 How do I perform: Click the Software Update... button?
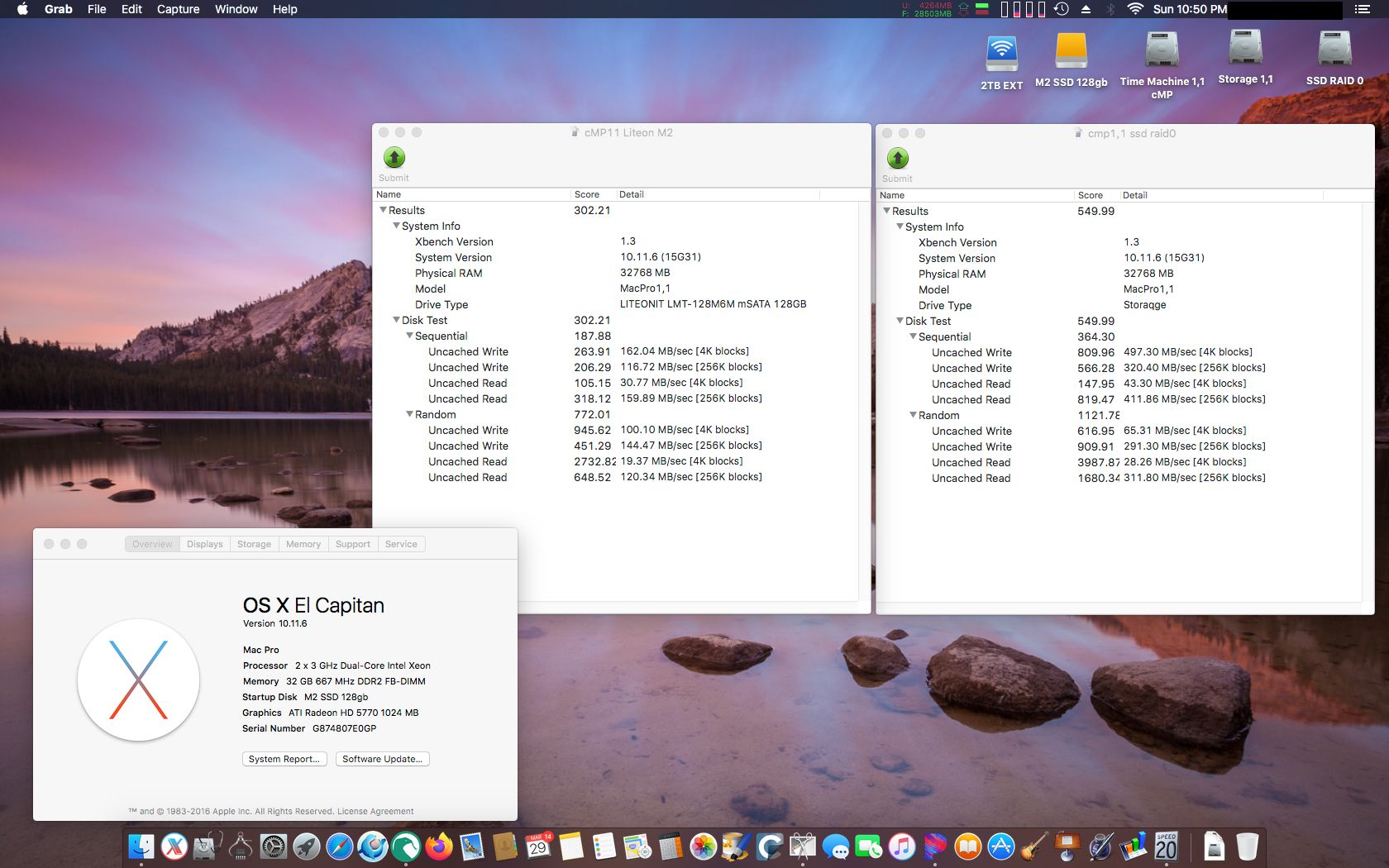[x=382, y=759]
